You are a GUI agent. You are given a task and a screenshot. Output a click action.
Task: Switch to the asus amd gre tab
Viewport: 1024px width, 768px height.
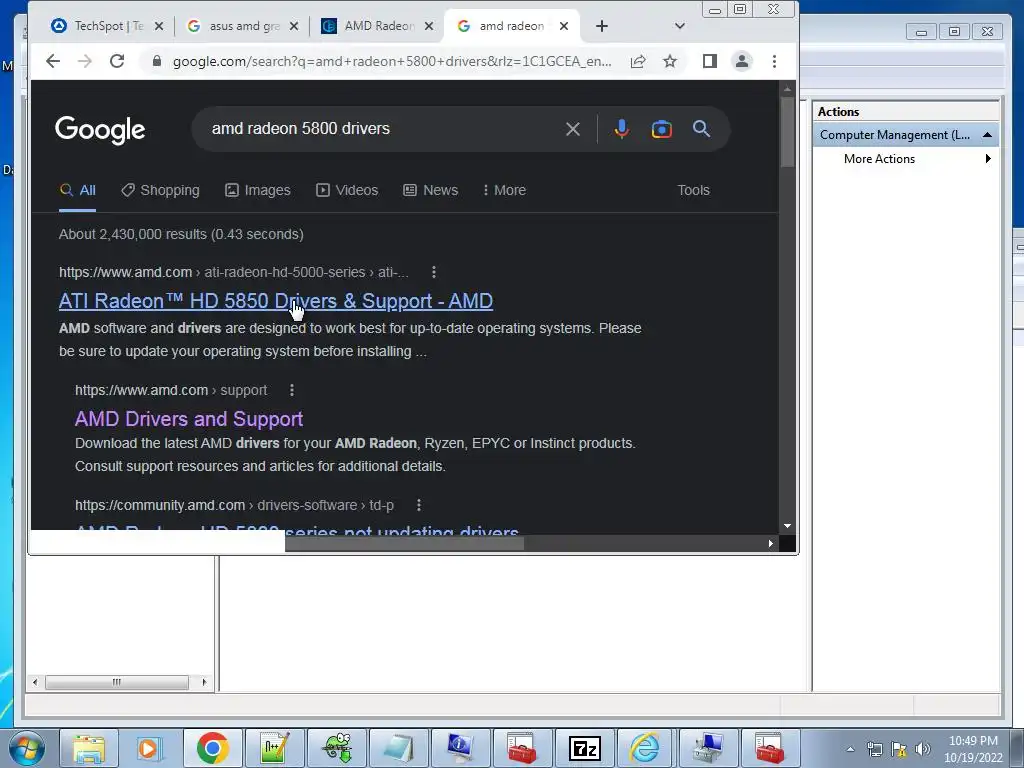[x=235, y=26]
